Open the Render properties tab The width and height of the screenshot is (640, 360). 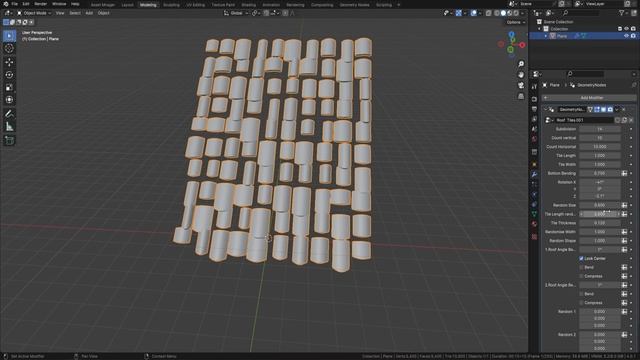pos(534,99)
